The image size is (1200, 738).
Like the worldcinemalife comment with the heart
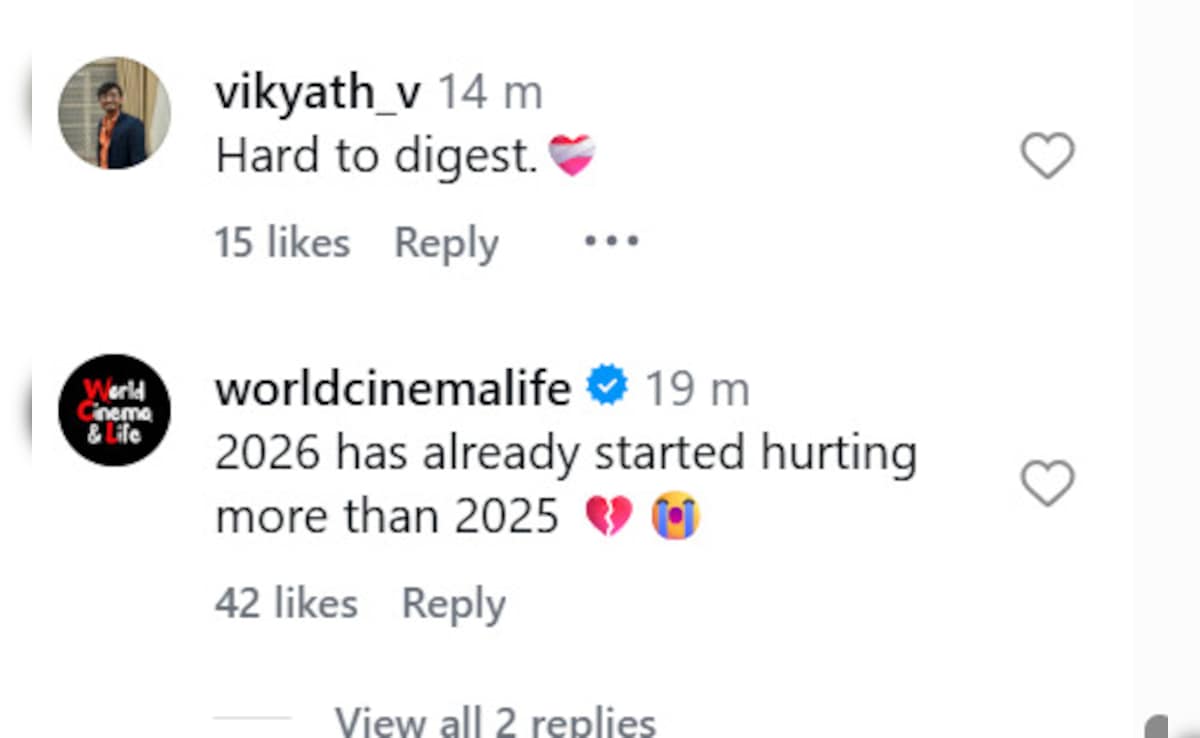tap(1047, 484)
